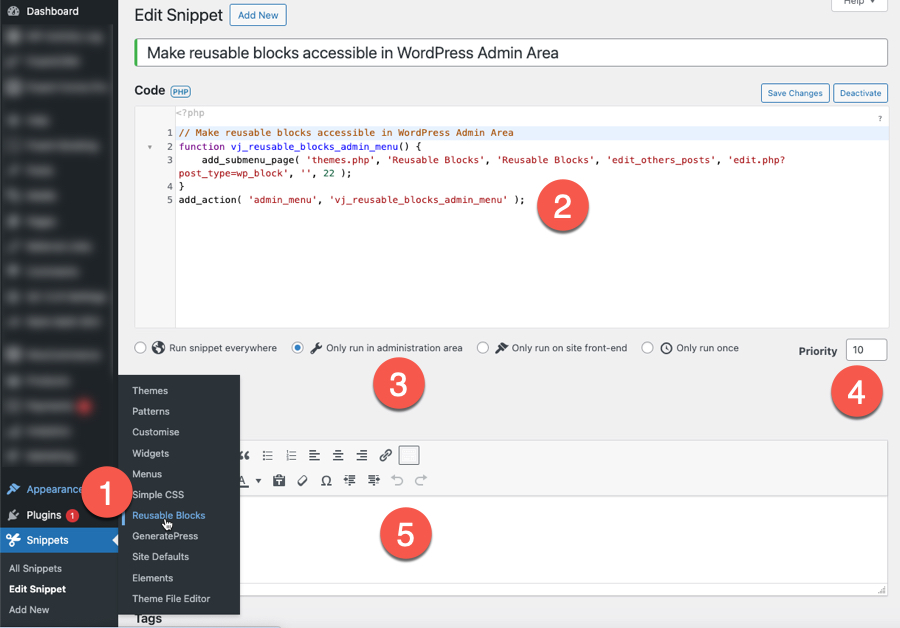Select Run snippet everywhere option
This screenshot has width=900, height=628.
141,348
